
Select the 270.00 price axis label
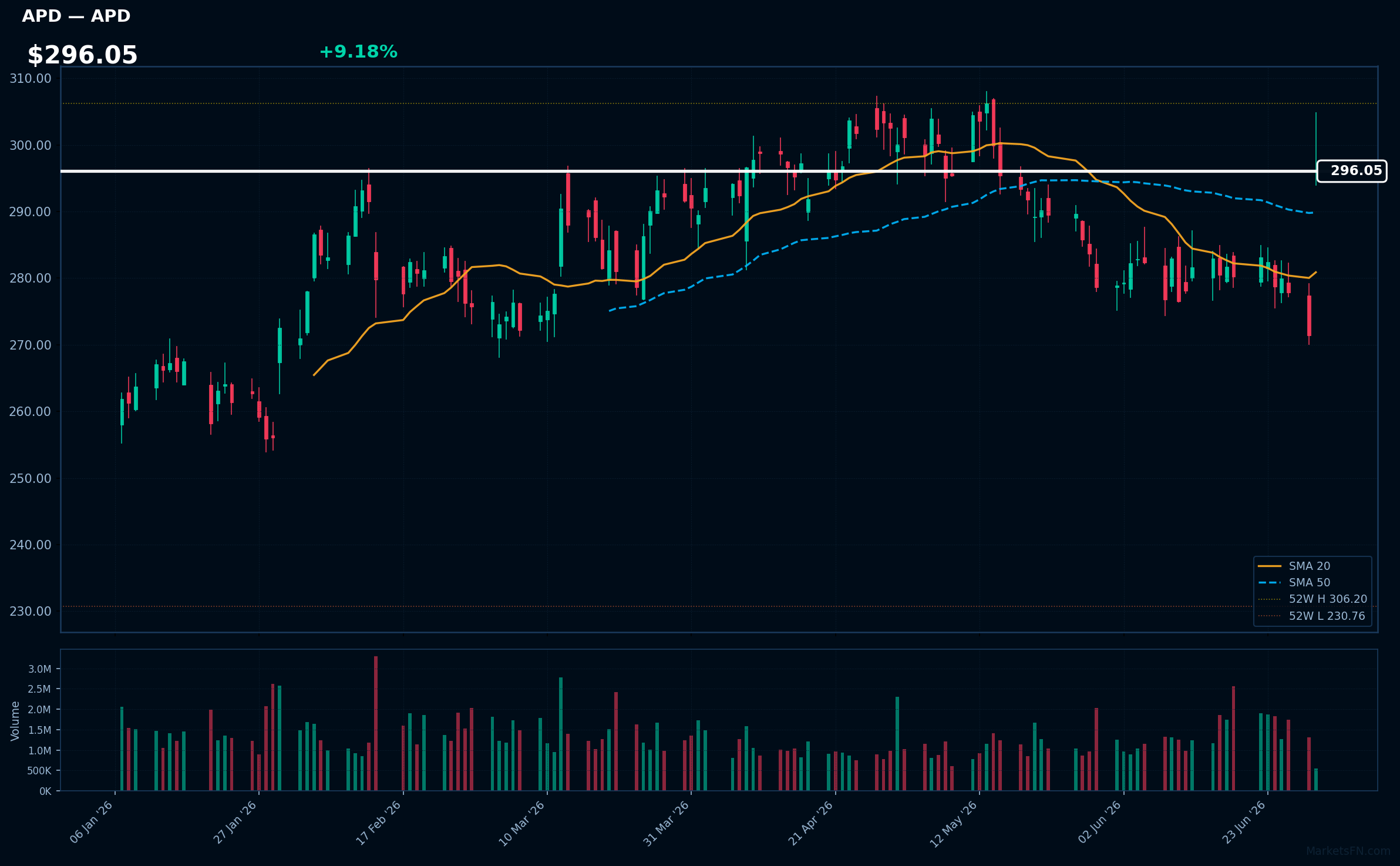point(31,345)
